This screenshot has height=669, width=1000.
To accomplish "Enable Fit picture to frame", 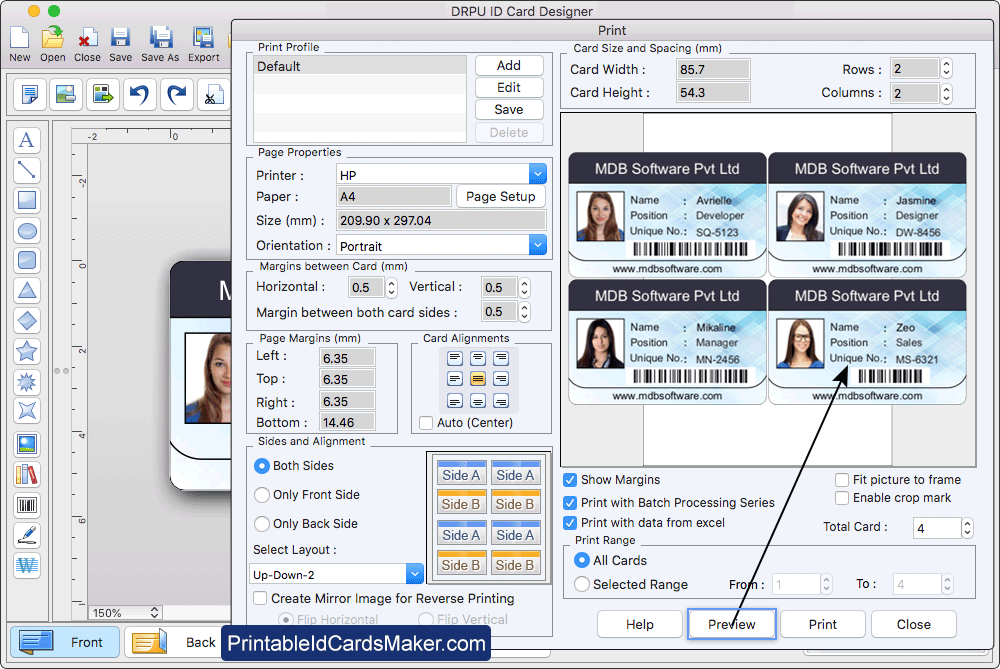I will 842,480.
